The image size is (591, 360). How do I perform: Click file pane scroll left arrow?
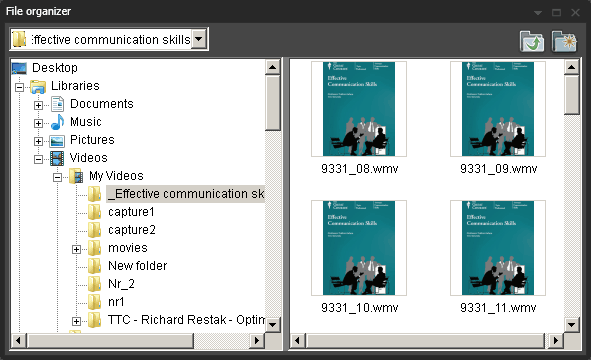(x=297, y=341)
